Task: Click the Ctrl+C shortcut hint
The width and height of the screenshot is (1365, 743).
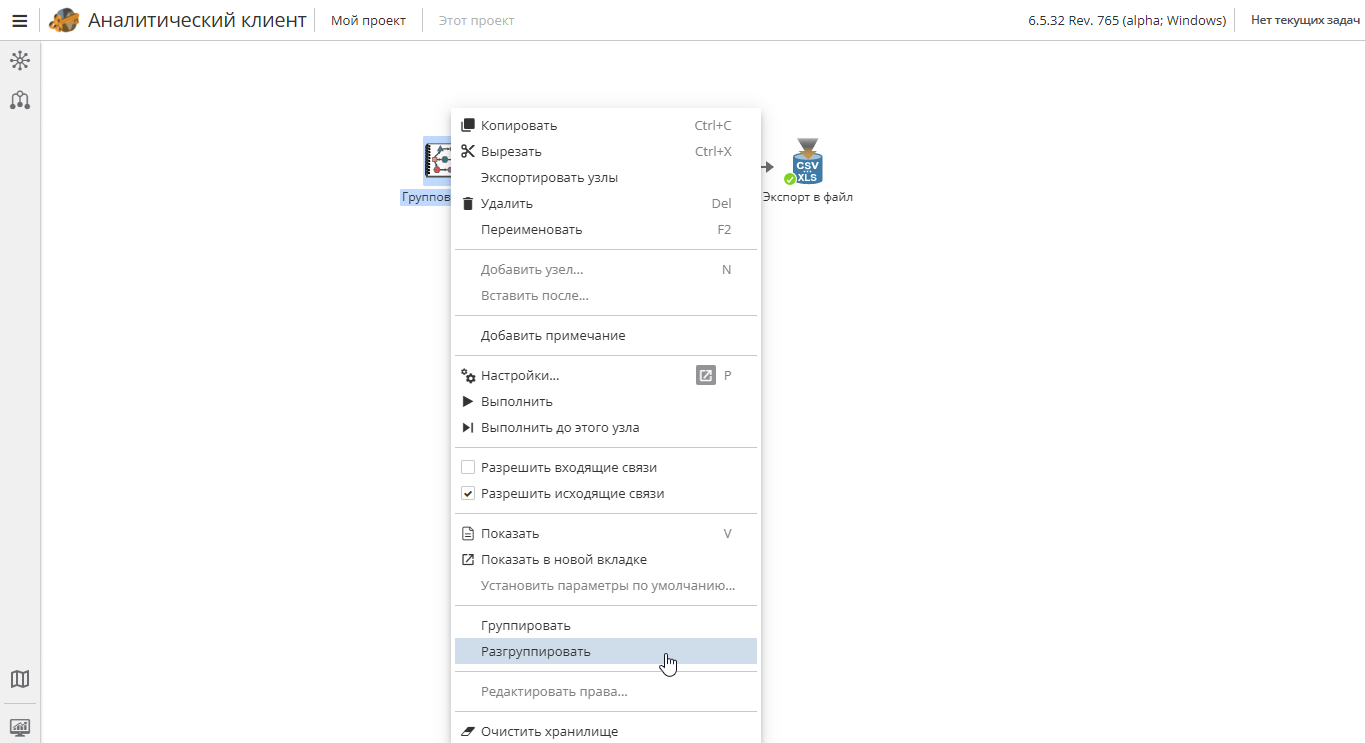Action: pos(713,125)
